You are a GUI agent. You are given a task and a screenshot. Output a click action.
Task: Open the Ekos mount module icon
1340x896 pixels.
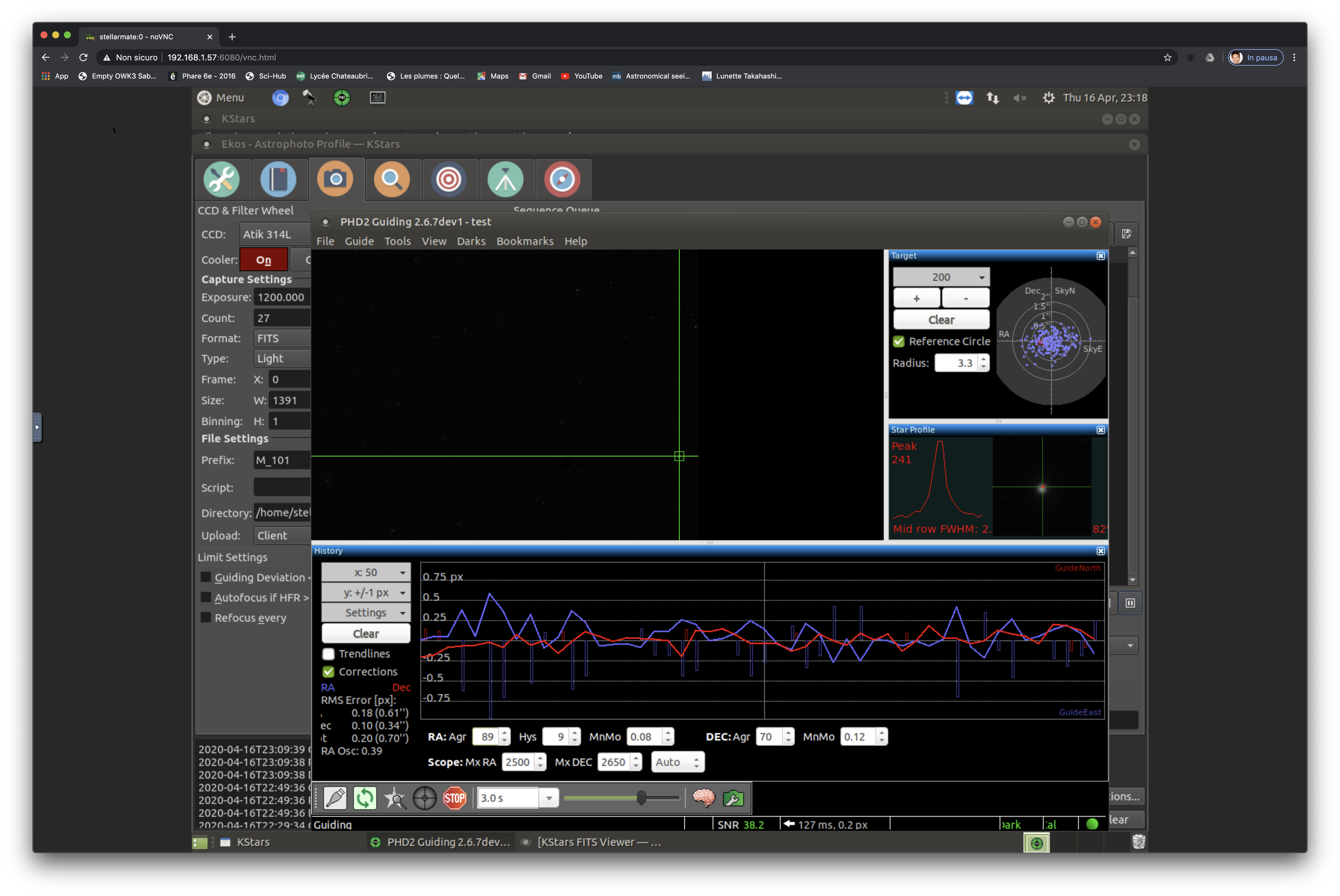click(x=505, y=179)
